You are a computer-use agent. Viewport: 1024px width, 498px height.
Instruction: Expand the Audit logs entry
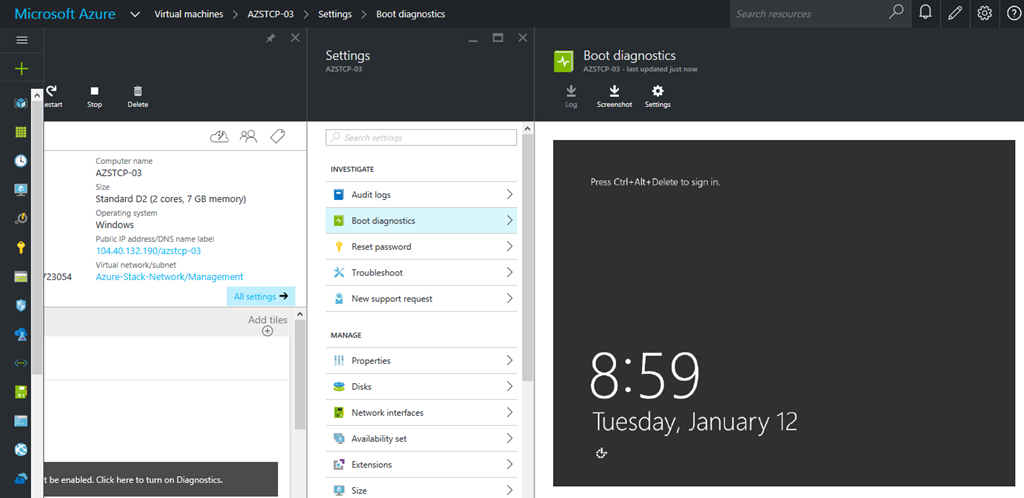[x=420, y=194]
